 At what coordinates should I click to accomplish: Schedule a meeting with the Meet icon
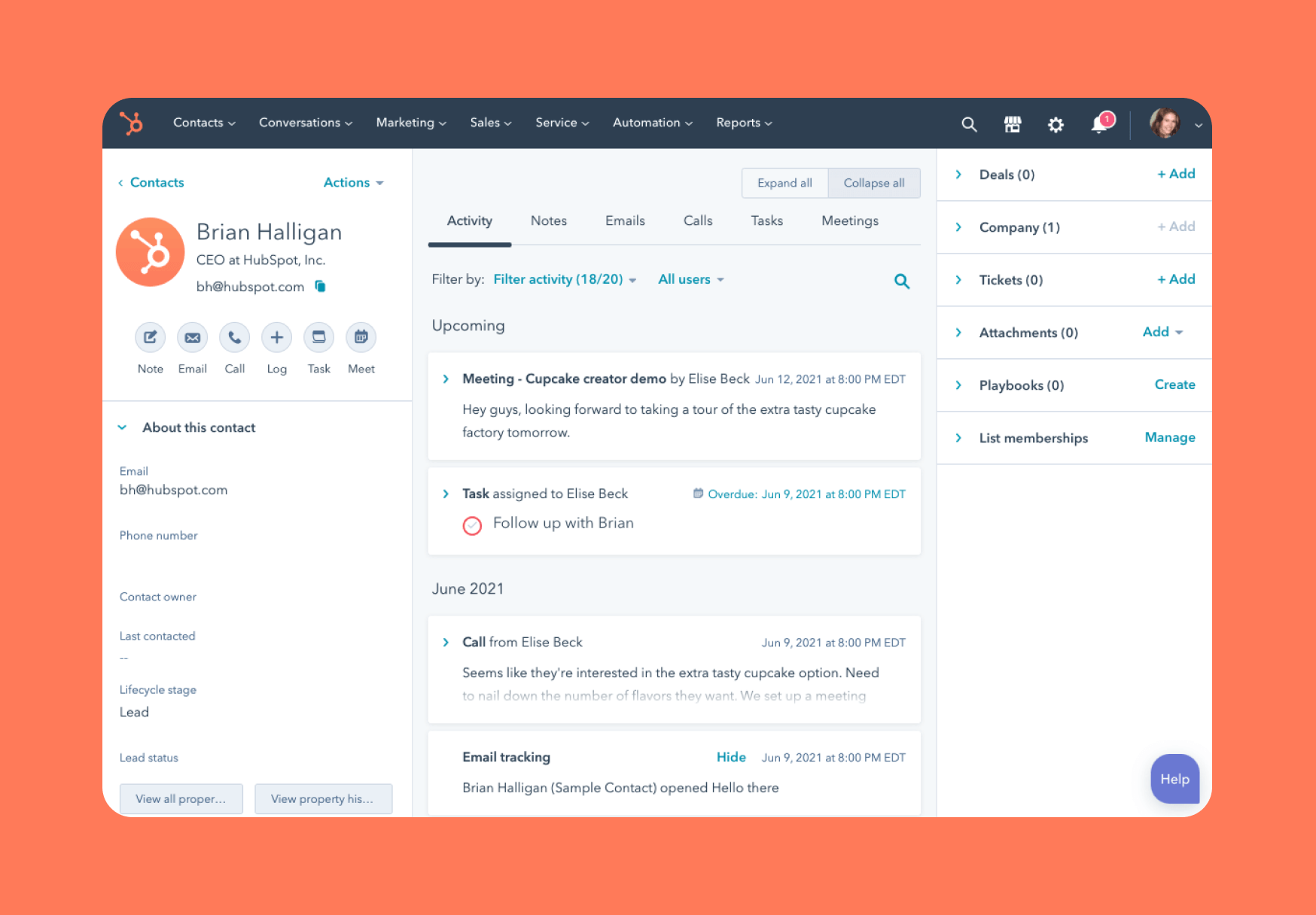point(361,337)
